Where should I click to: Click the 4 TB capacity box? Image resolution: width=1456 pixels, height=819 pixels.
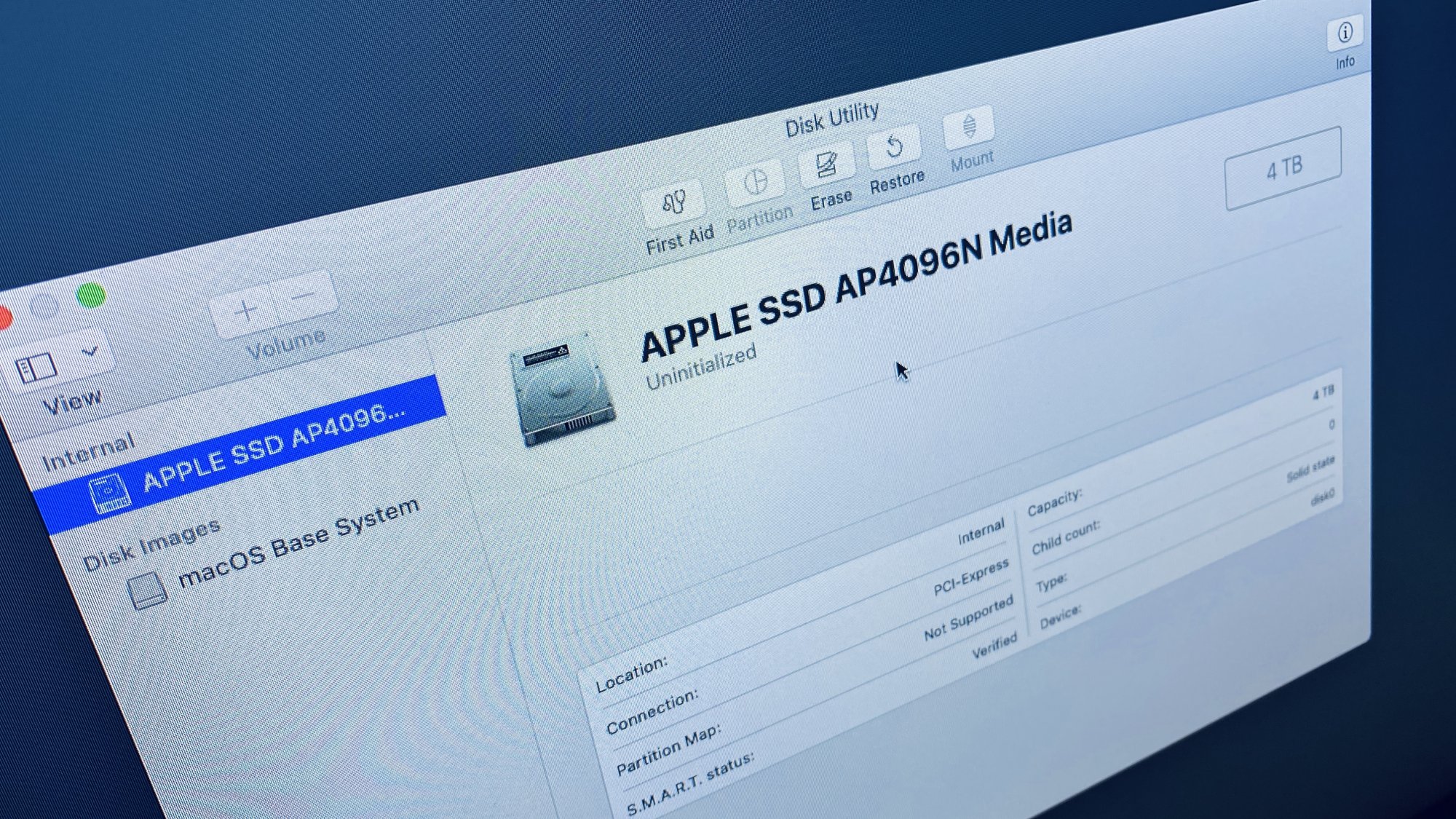(1283, 169)
